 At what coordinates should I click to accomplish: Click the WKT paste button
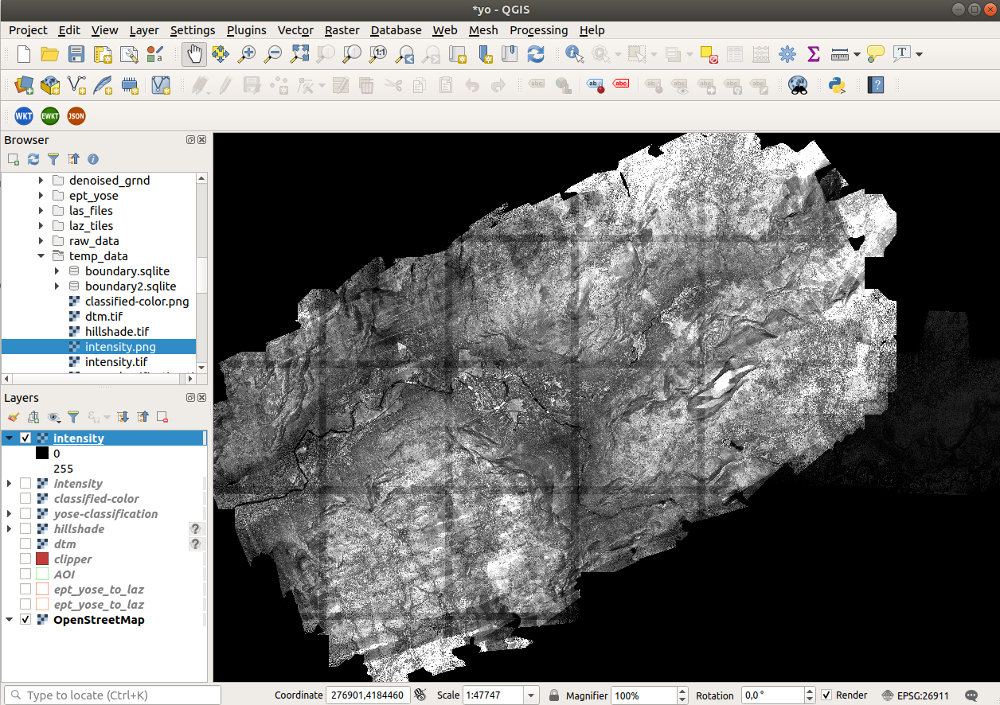[x=23, y=116]
